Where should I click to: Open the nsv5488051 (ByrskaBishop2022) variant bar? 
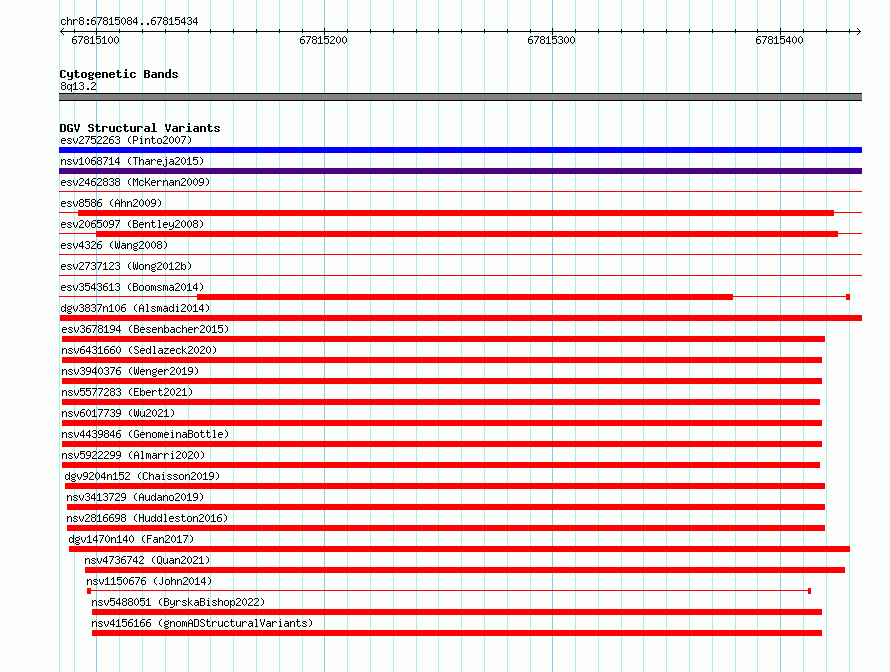pos(457,612)
